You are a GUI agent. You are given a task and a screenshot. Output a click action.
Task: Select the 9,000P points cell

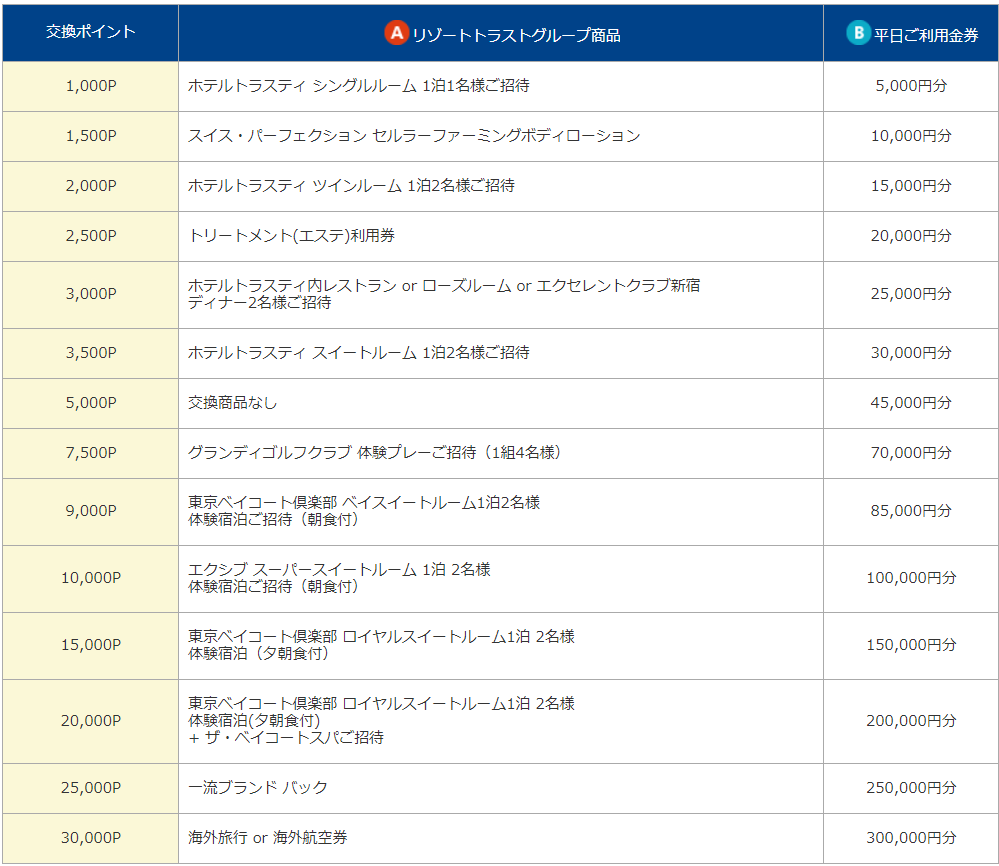[x=90, y=511]
